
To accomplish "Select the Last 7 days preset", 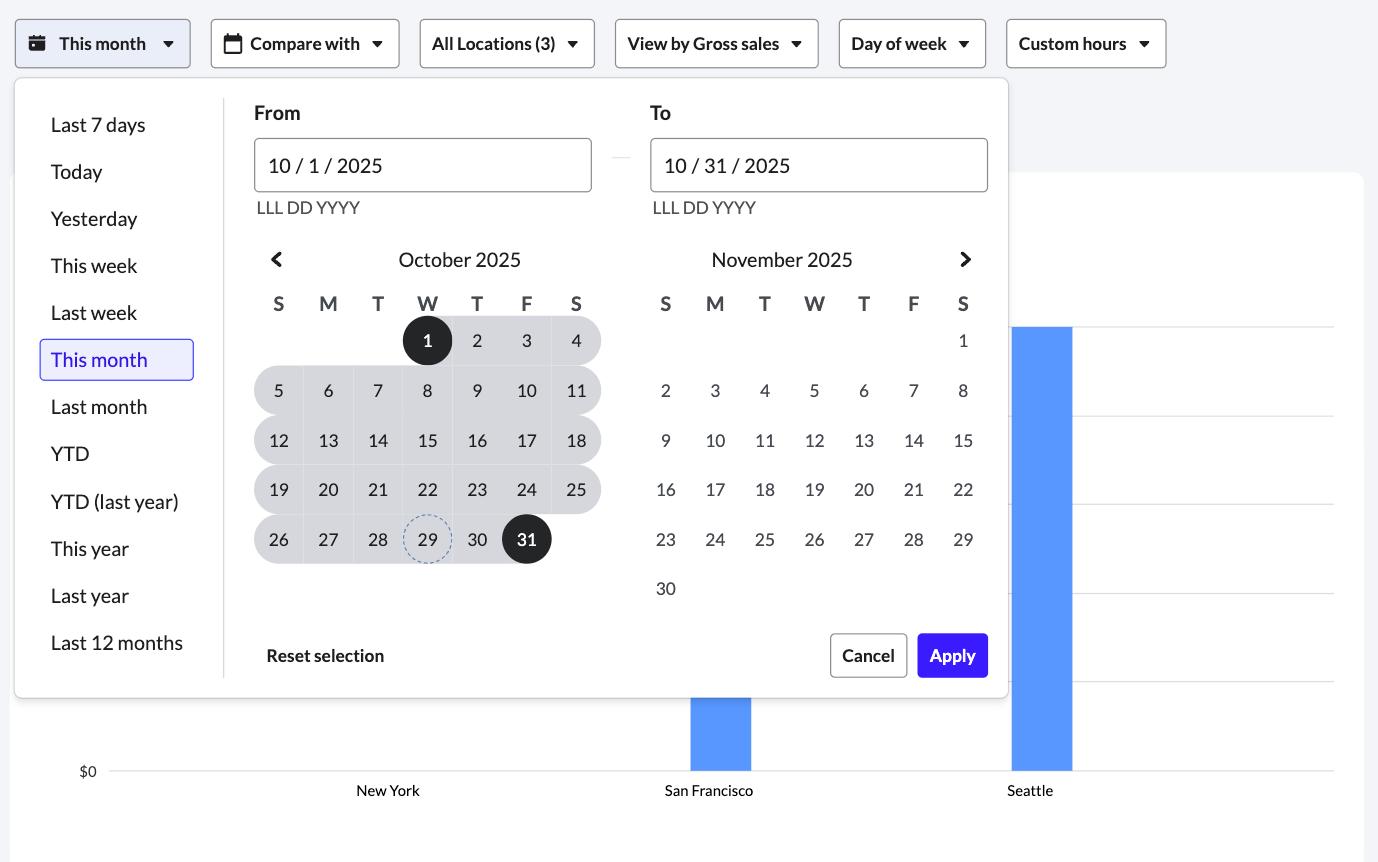I will [97, 124].
